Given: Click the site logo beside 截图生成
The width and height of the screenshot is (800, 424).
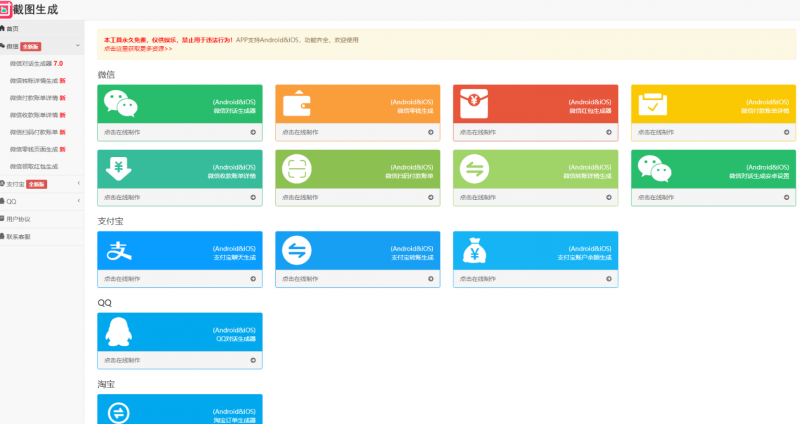Looking at the screenshot, I should tap(6, 9).
